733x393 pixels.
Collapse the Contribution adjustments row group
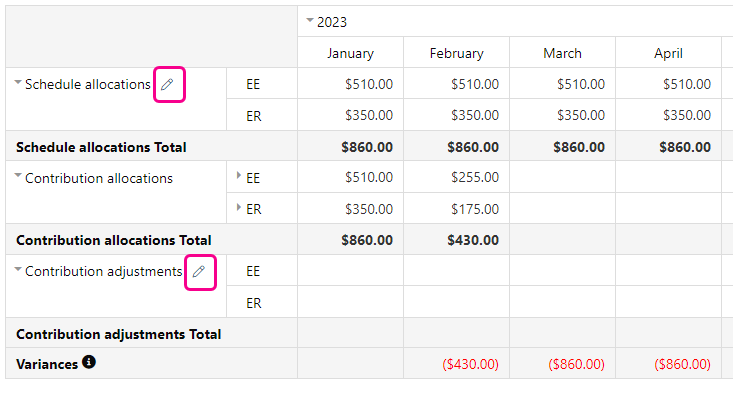(18, 269)
